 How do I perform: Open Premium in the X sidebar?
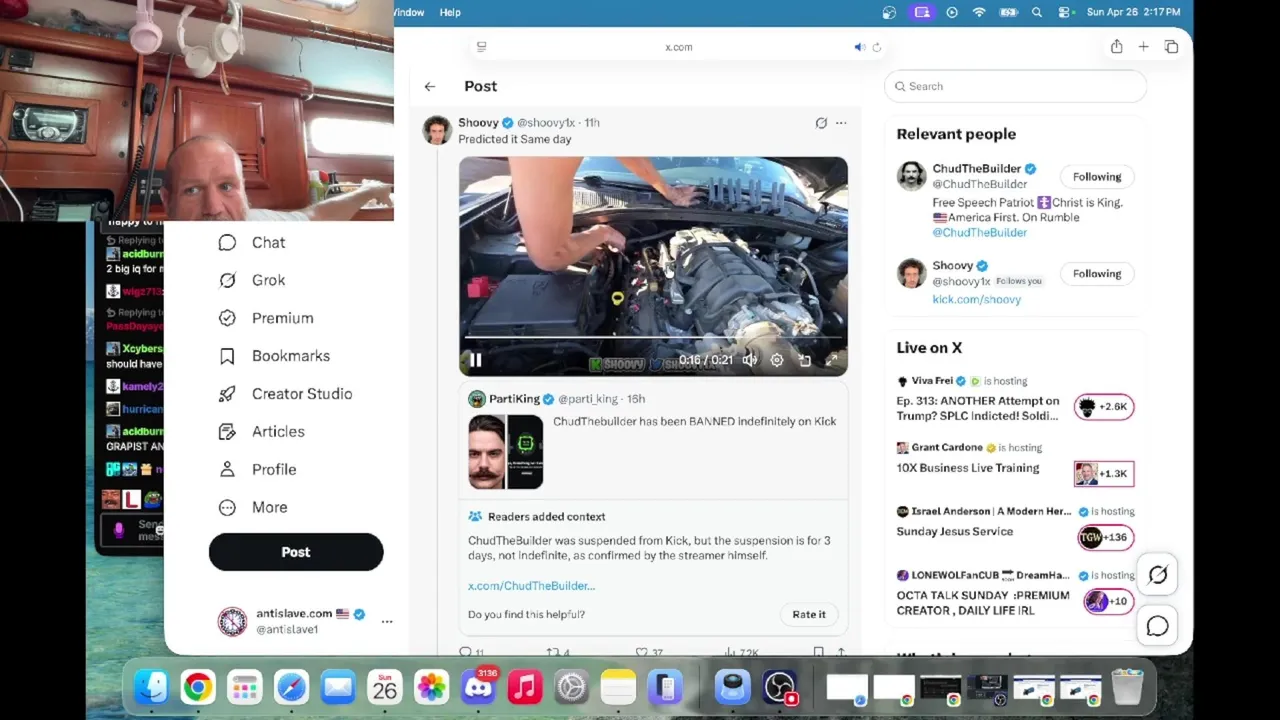click(266, 318)
